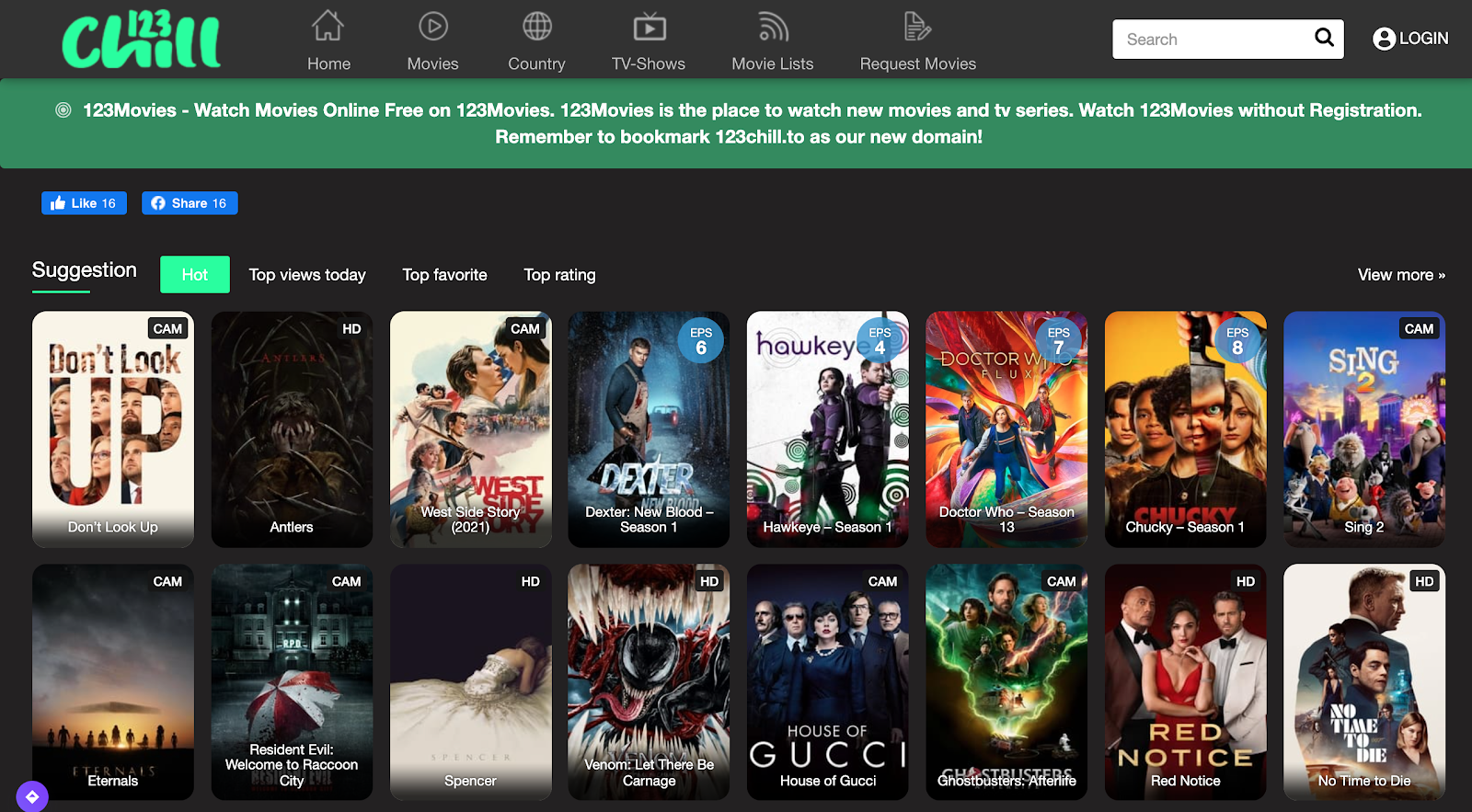The image size is (1472, 812).
Task: Click the TV-Shows television icon
Action: (x=650, y=27)
